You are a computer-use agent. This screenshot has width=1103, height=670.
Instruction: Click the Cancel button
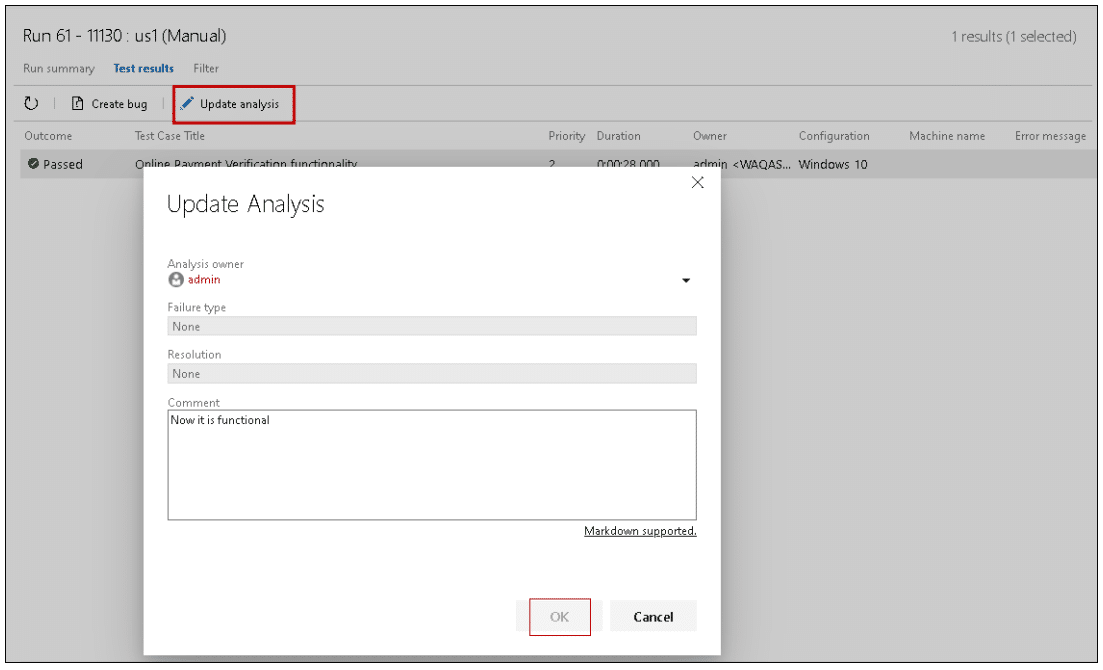pos(653,616)
